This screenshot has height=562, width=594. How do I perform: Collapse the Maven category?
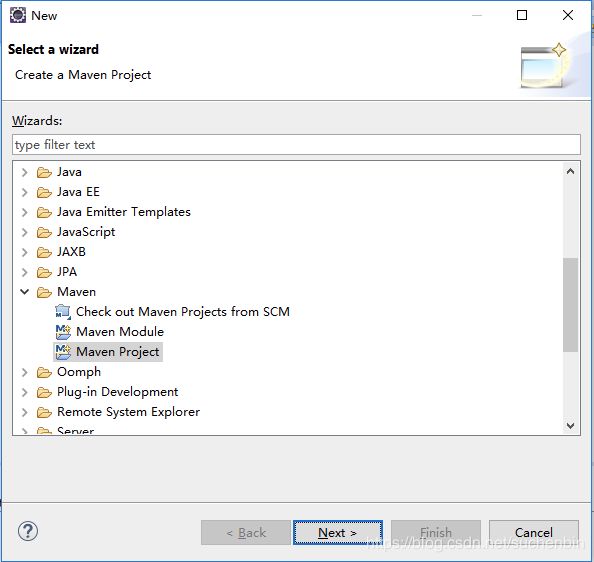click(x=25, y=292)
